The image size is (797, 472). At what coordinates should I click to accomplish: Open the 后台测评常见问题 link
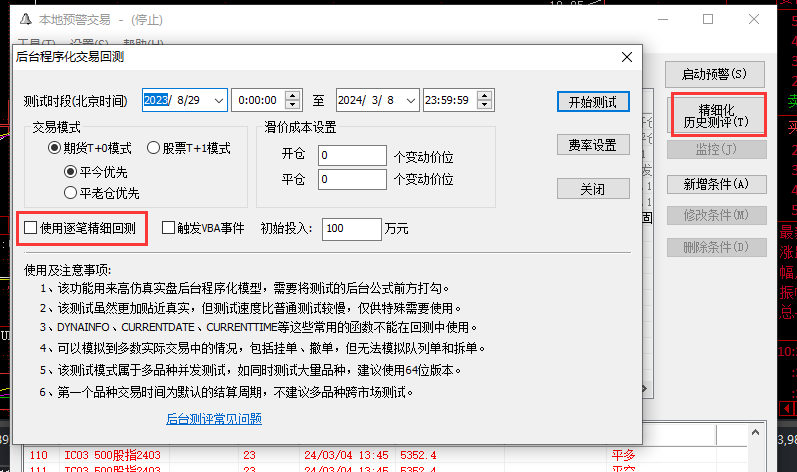(x=214, y=419)
